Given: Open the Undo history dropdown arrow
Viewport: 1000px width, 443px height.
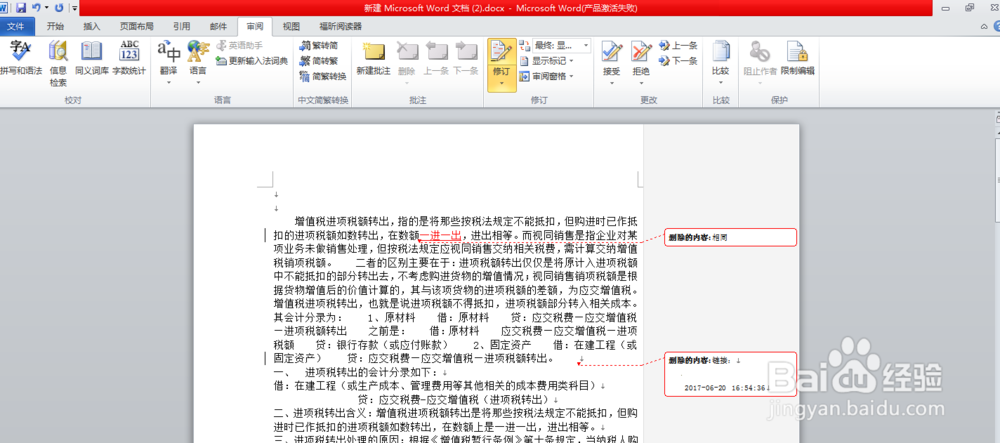Looking at the screenshot, I should click(x=47, y=8).
